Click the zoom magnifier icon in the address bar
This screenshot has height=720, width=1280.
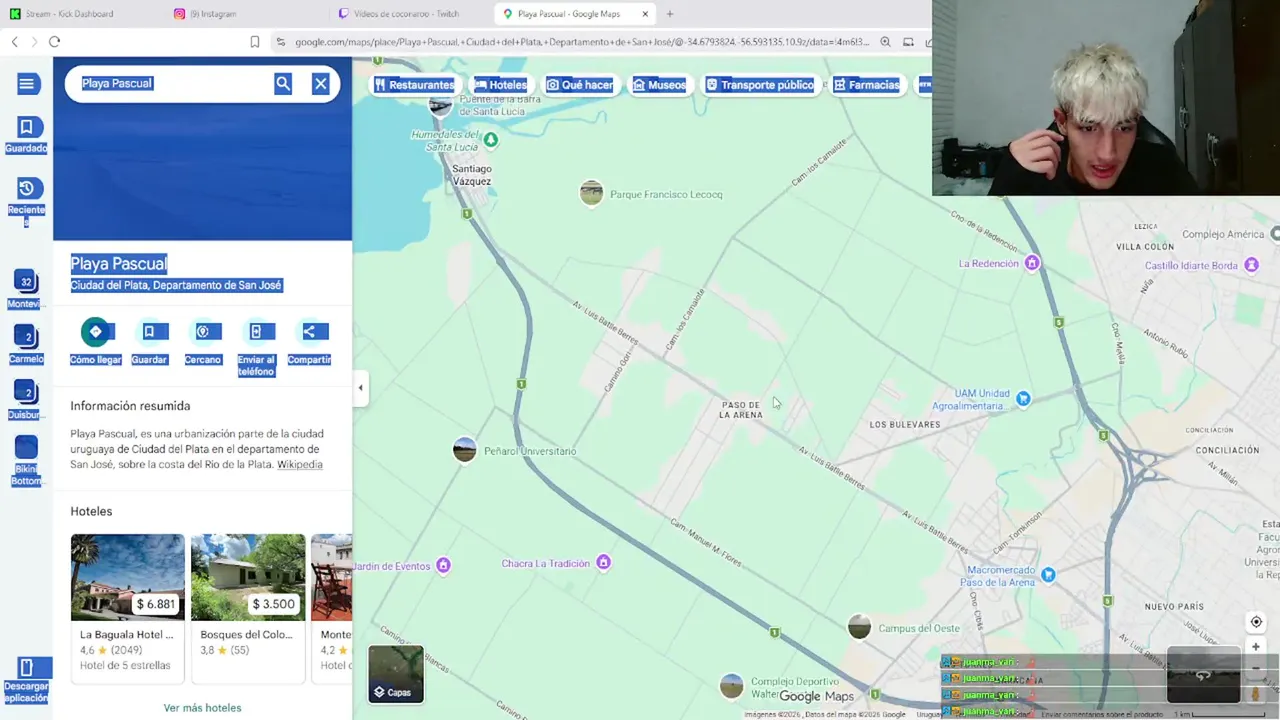click(885, 42)
